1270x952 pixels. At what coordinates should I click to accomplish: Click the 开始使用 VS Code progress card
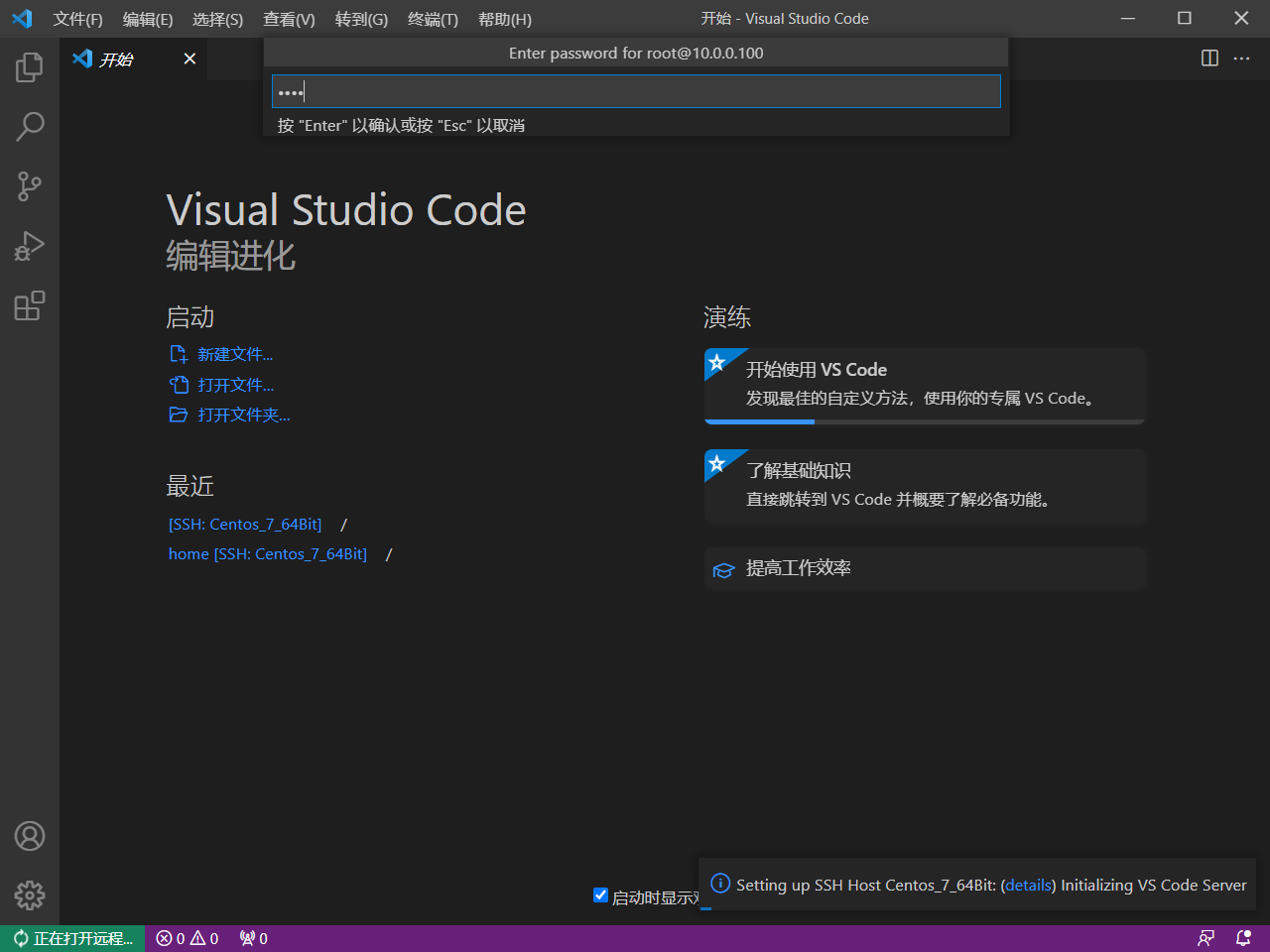coord(925,386)
